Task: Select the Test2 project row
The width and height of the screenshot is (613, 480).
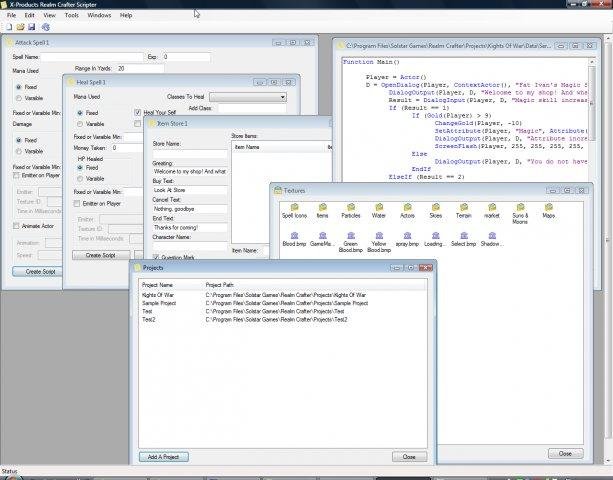Action: coord(282,320)
